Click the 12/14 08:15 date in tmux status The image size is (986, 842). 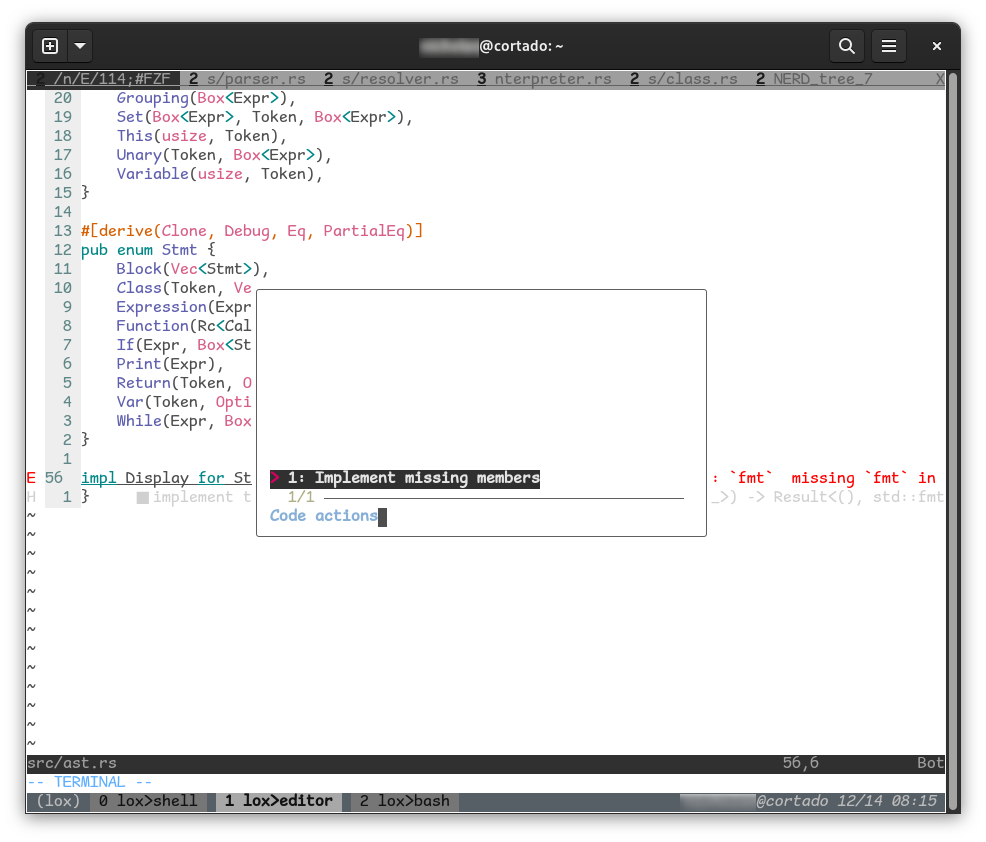(x=887, y=801)
